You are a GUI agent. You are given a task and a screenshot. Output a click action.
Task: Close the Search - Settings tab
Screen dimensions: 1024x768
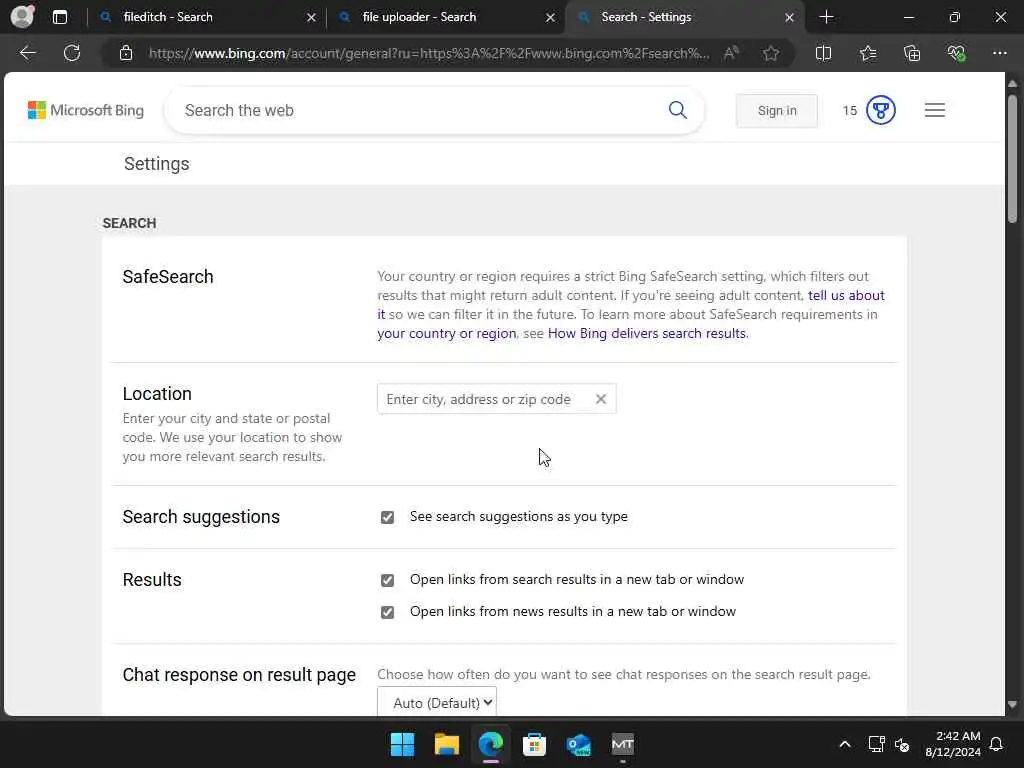click(x=790, y=18)
